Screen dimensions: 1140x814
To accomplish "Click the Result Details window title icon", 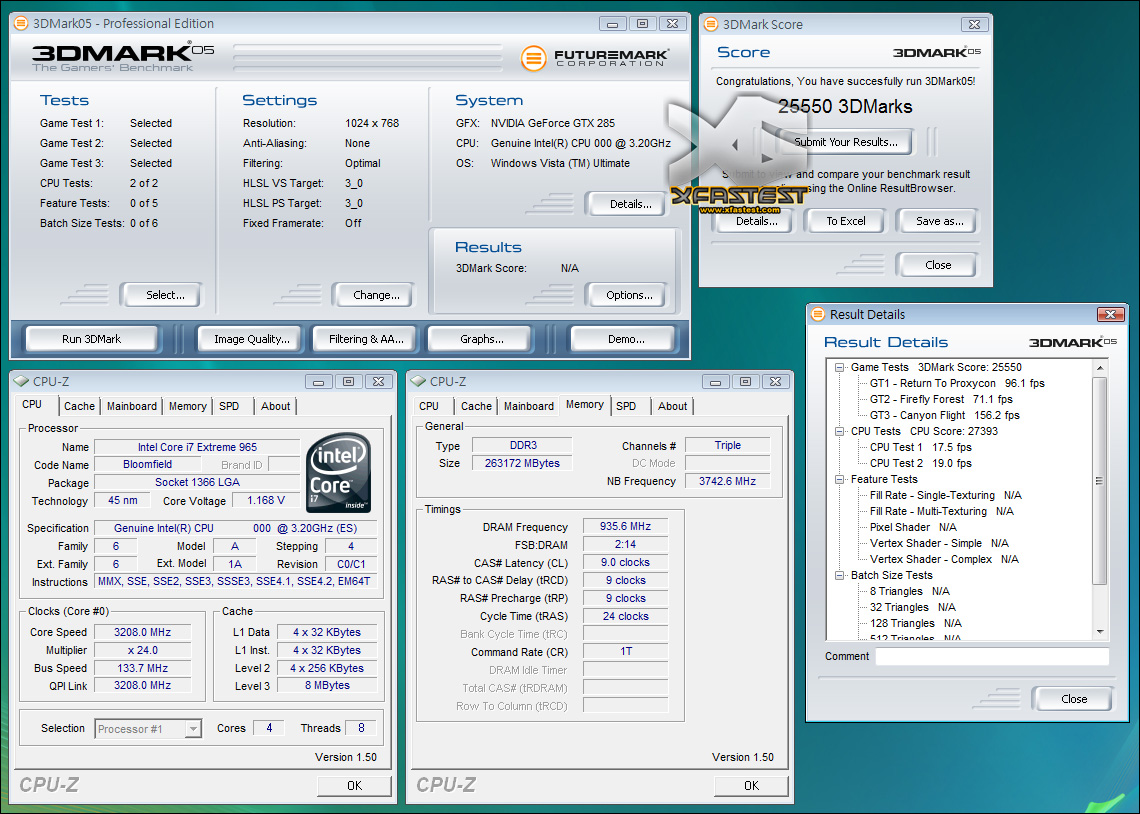I will 818,314.
